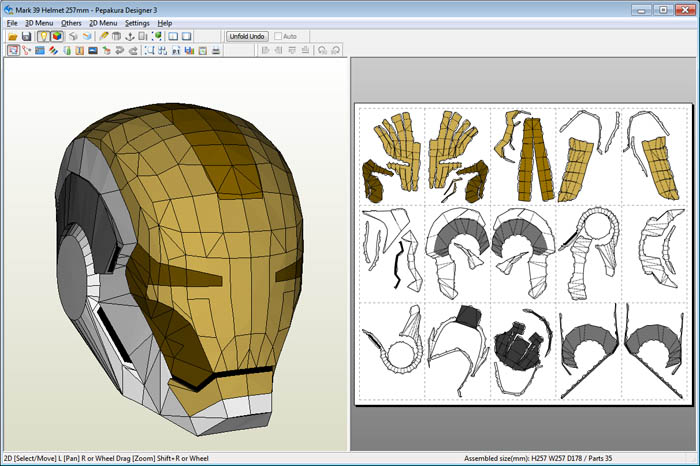700x466 pixels.
Task: Click the green cube with selection corners icon
Action: point(157,37)
